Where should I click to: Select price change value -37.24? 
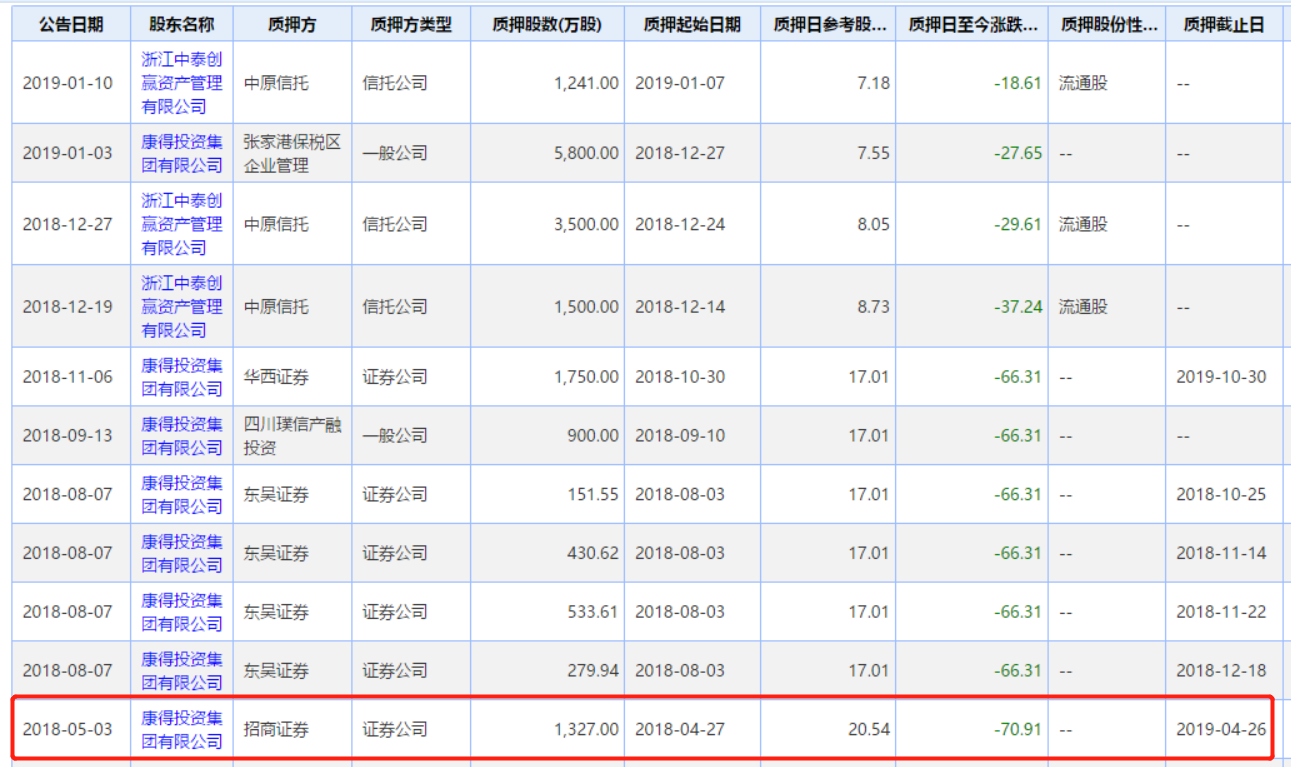click(x=1018, y=306)
